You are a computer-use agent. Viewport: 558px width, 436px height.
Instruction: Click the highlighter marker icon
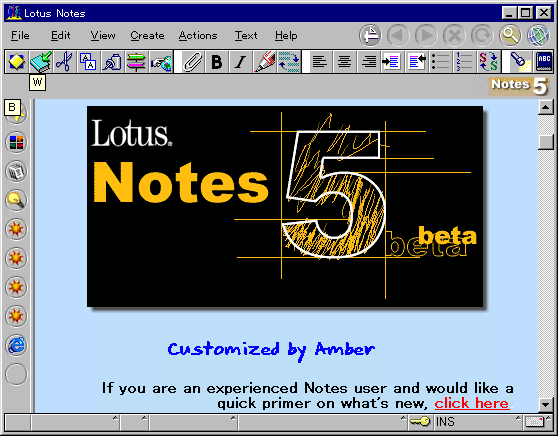(264, 62)
